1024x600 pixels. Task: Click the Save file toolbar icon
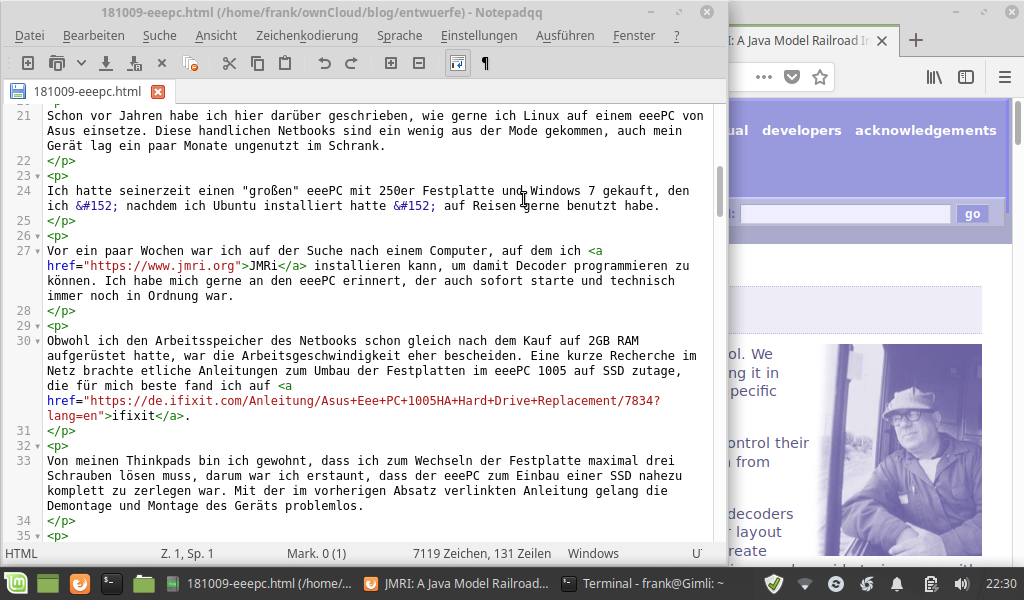[x=106, y=63]
